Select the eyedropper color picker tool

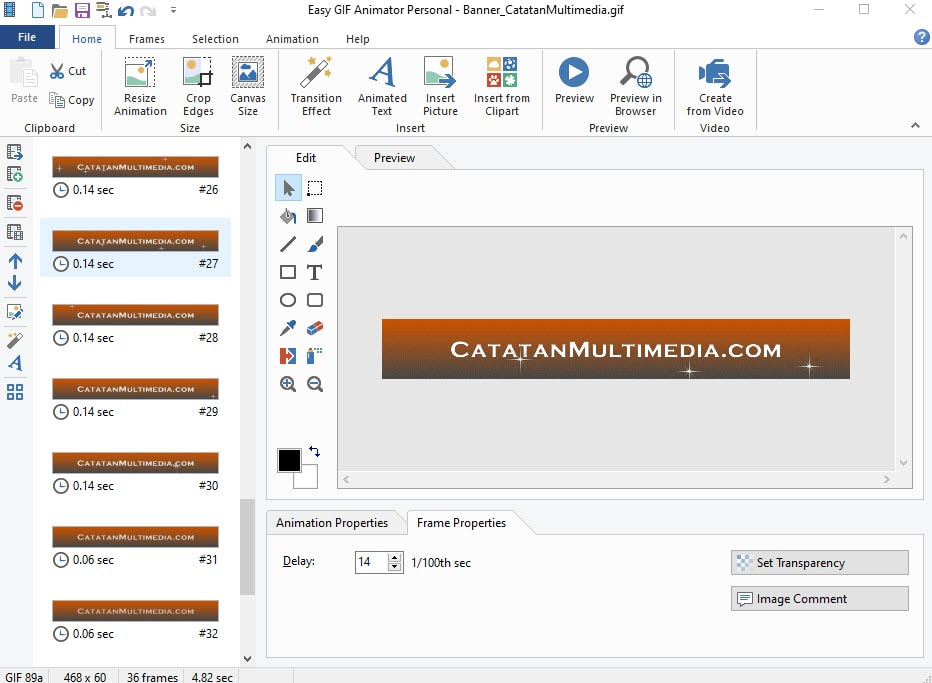[x=288, y=328]
